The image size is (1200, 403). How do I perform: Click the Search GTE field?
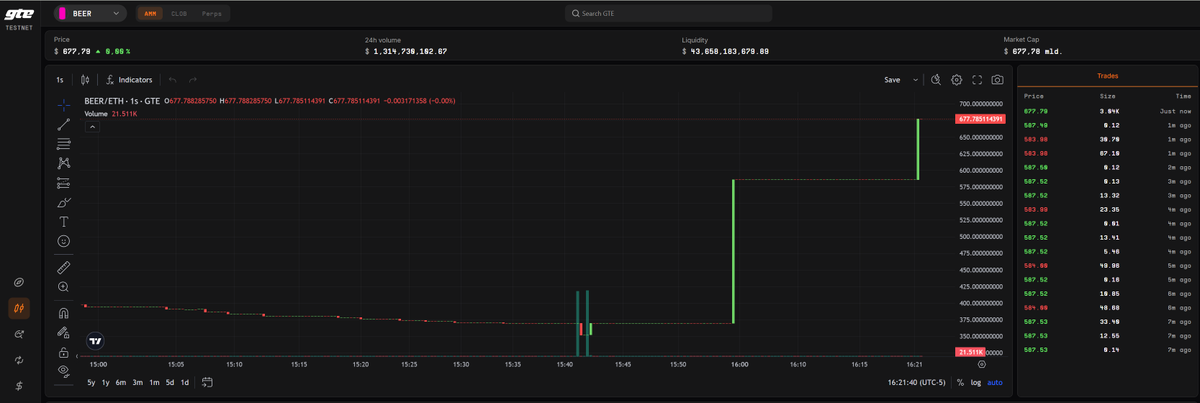668,14
